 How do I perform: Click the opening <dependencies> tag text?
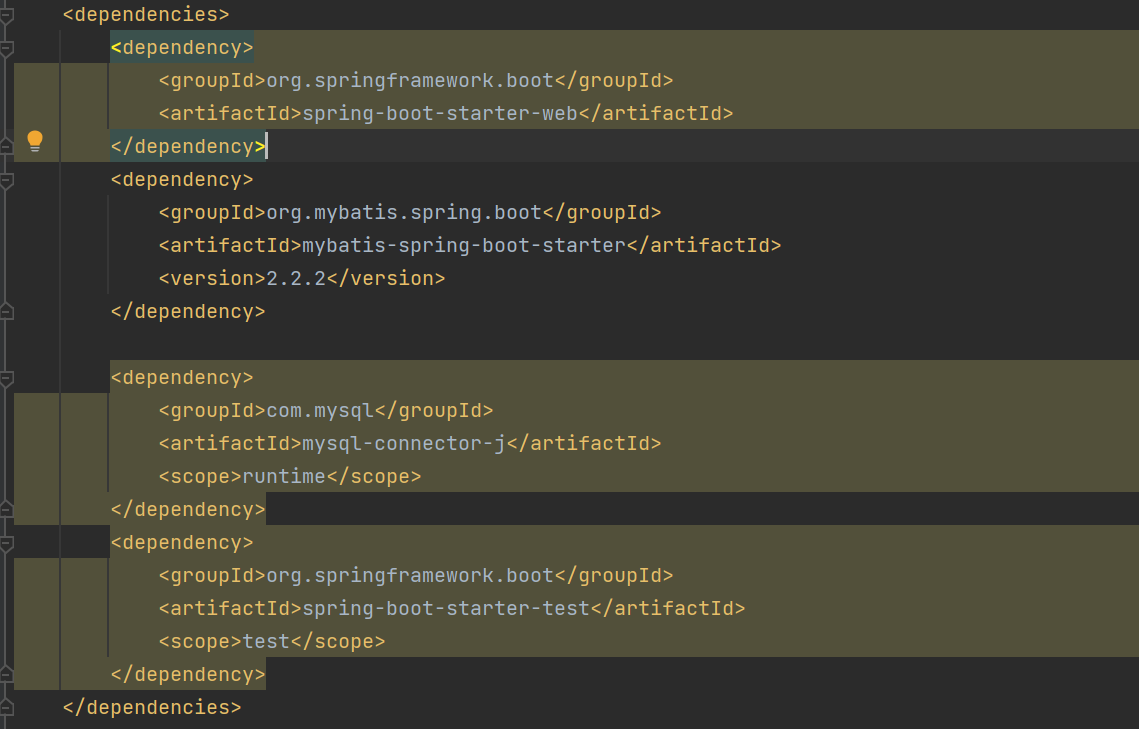click(x=146, y=15)
